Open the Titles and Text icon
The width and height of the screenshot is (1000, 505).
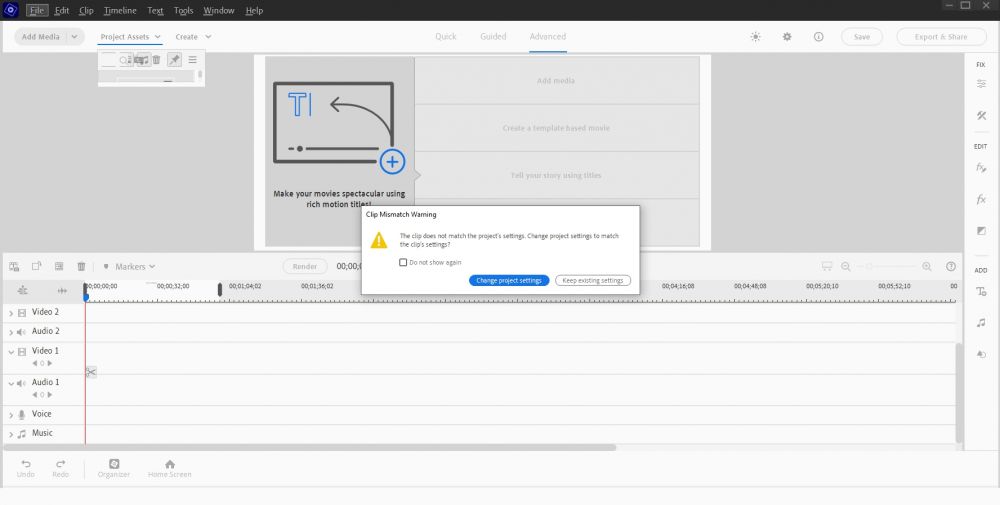point(981,291)
